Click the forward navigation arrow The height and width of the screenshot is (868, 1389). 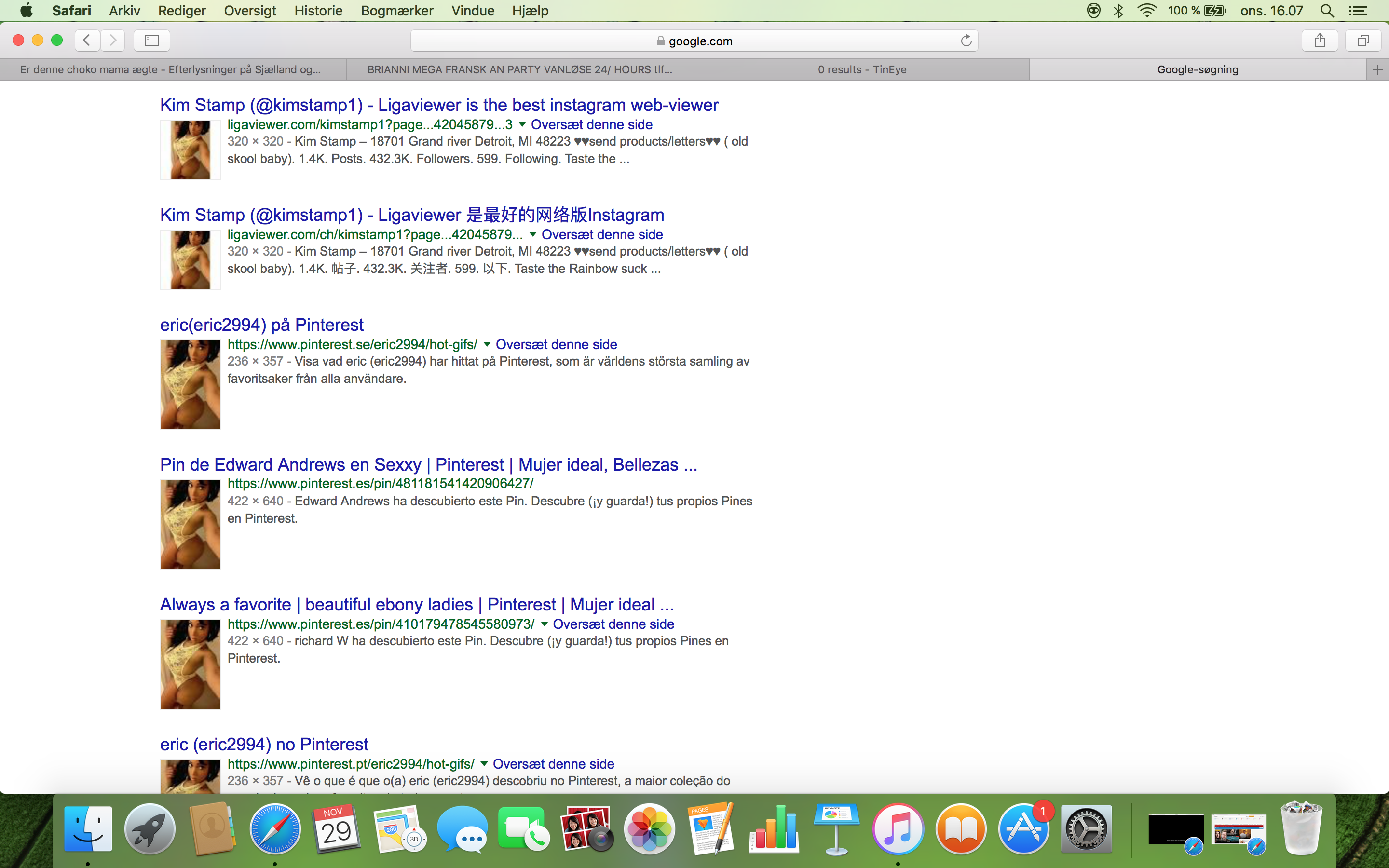click(x=113, y=40)
